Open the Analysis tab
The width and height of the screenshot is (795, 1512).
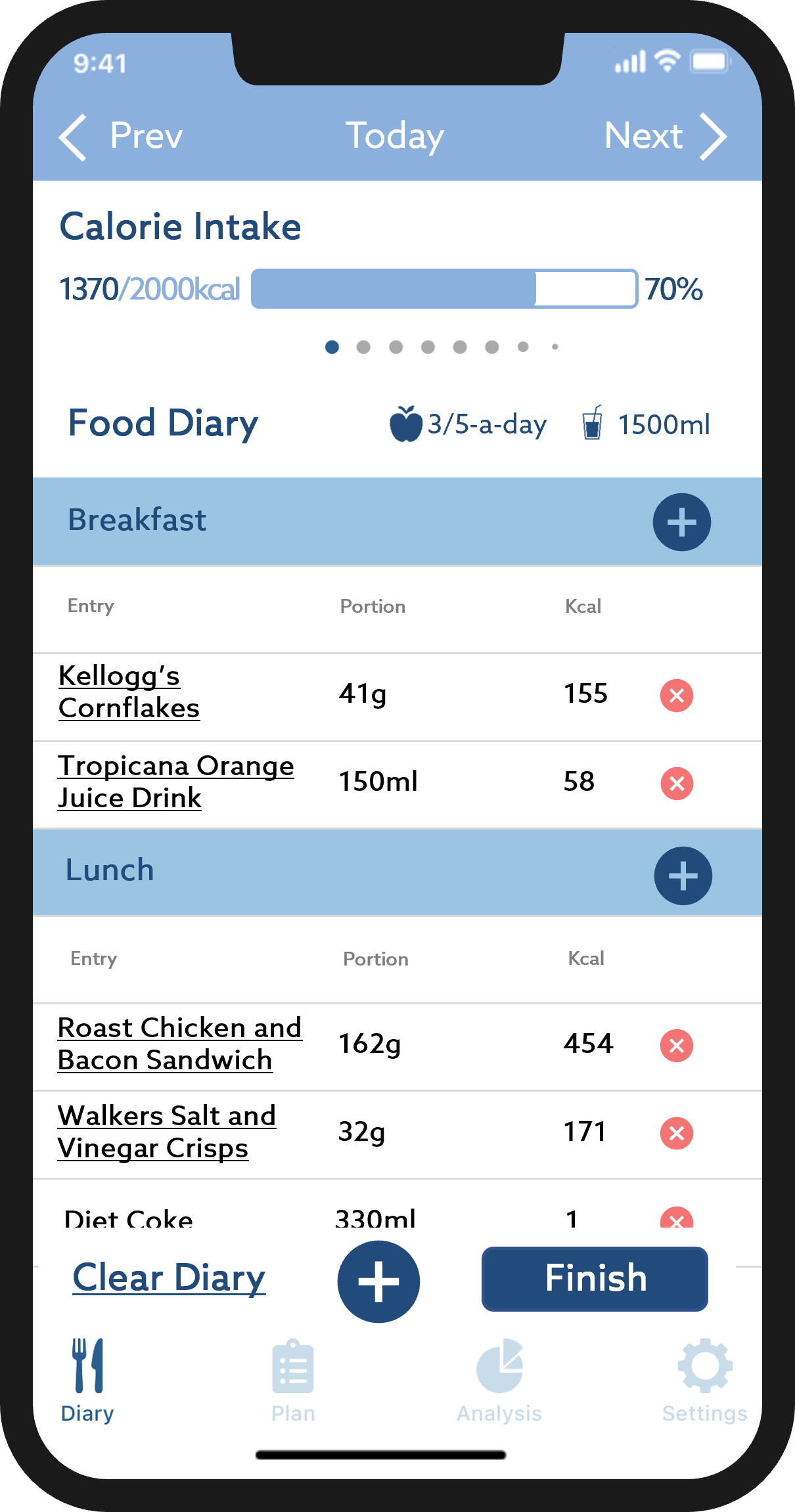coord(499,1381)
